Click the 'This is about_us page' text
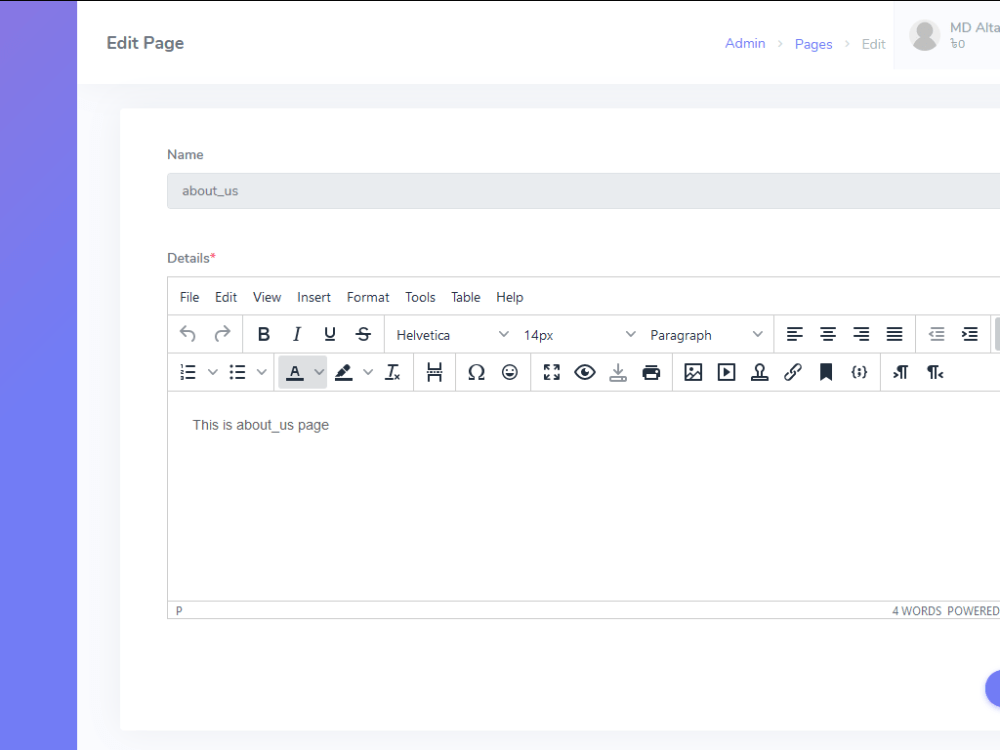Viewport: 1000px width, 750px height. point(261,425)
